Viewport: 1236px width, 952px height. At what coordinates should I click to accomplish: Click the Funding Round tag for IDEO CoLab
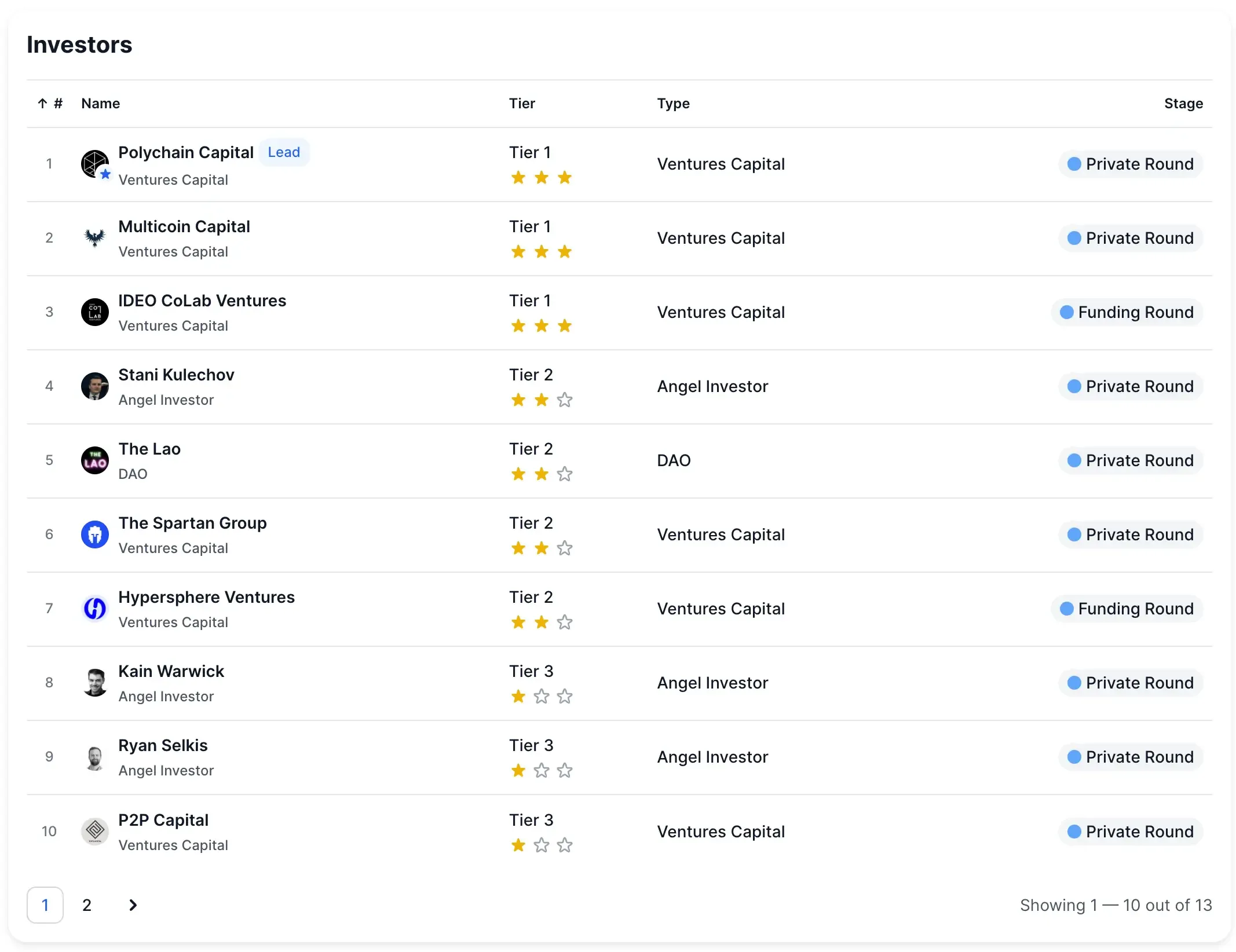[x=1127, y=312]
